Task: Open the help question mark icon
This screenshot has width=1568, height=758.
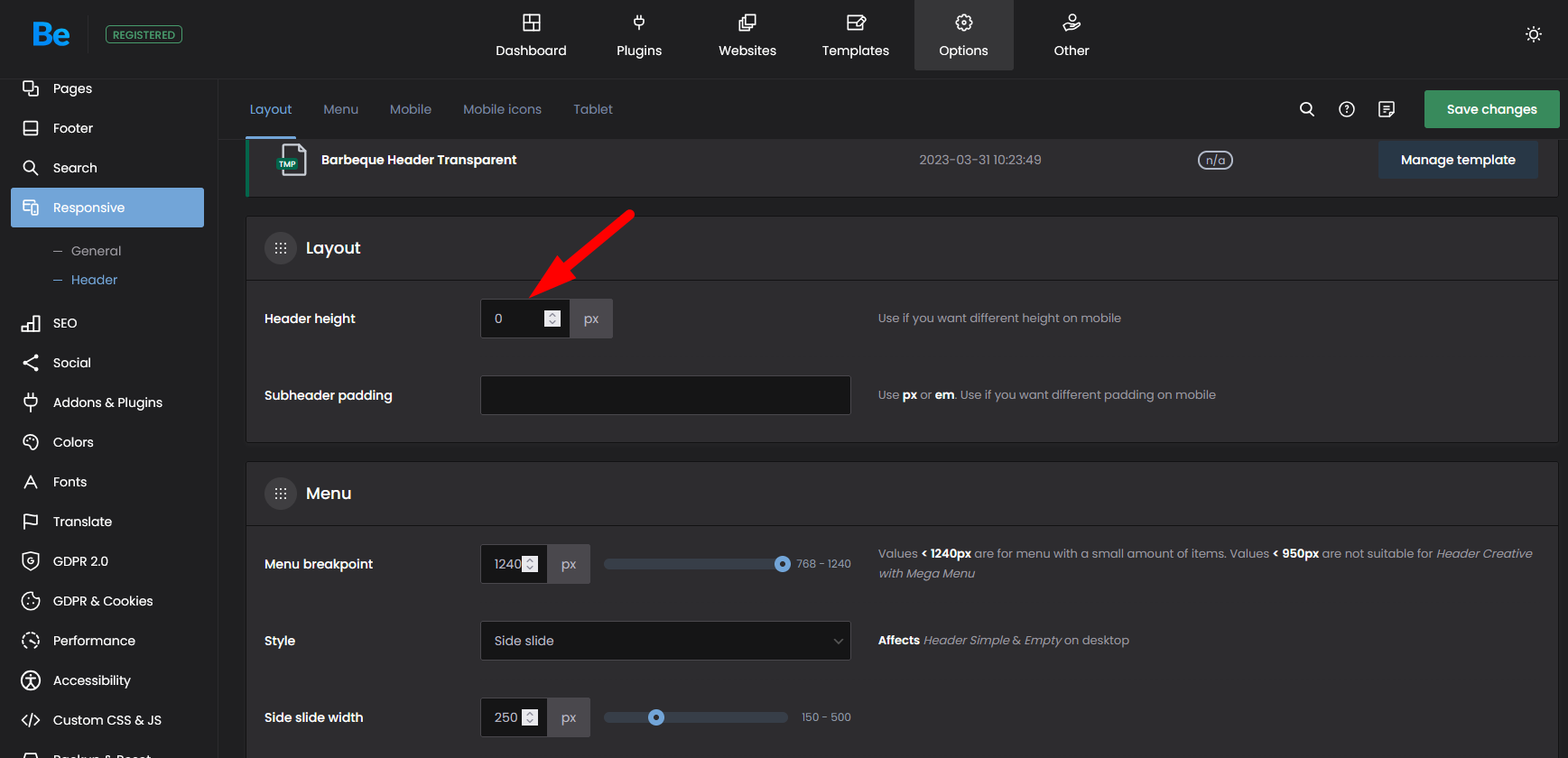Action: 1346,109
